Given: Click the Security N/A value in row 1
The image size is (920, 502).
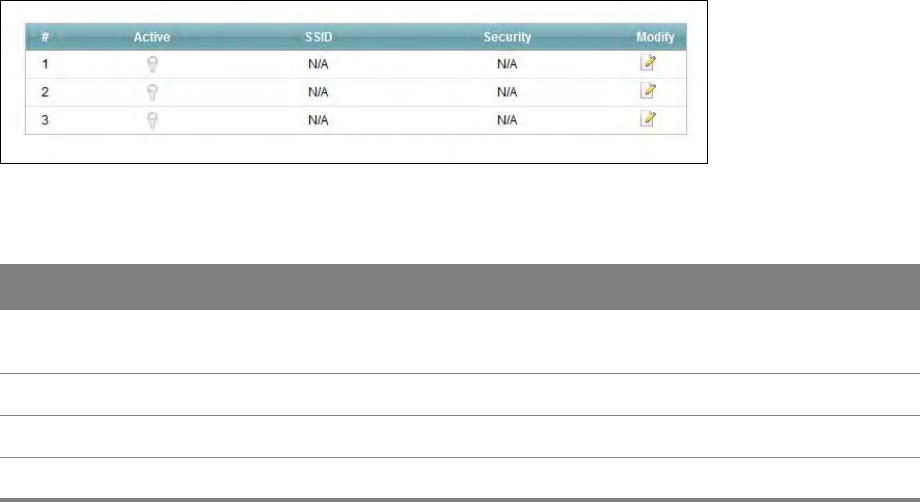Looking at the screenshot, I should 507,64.
